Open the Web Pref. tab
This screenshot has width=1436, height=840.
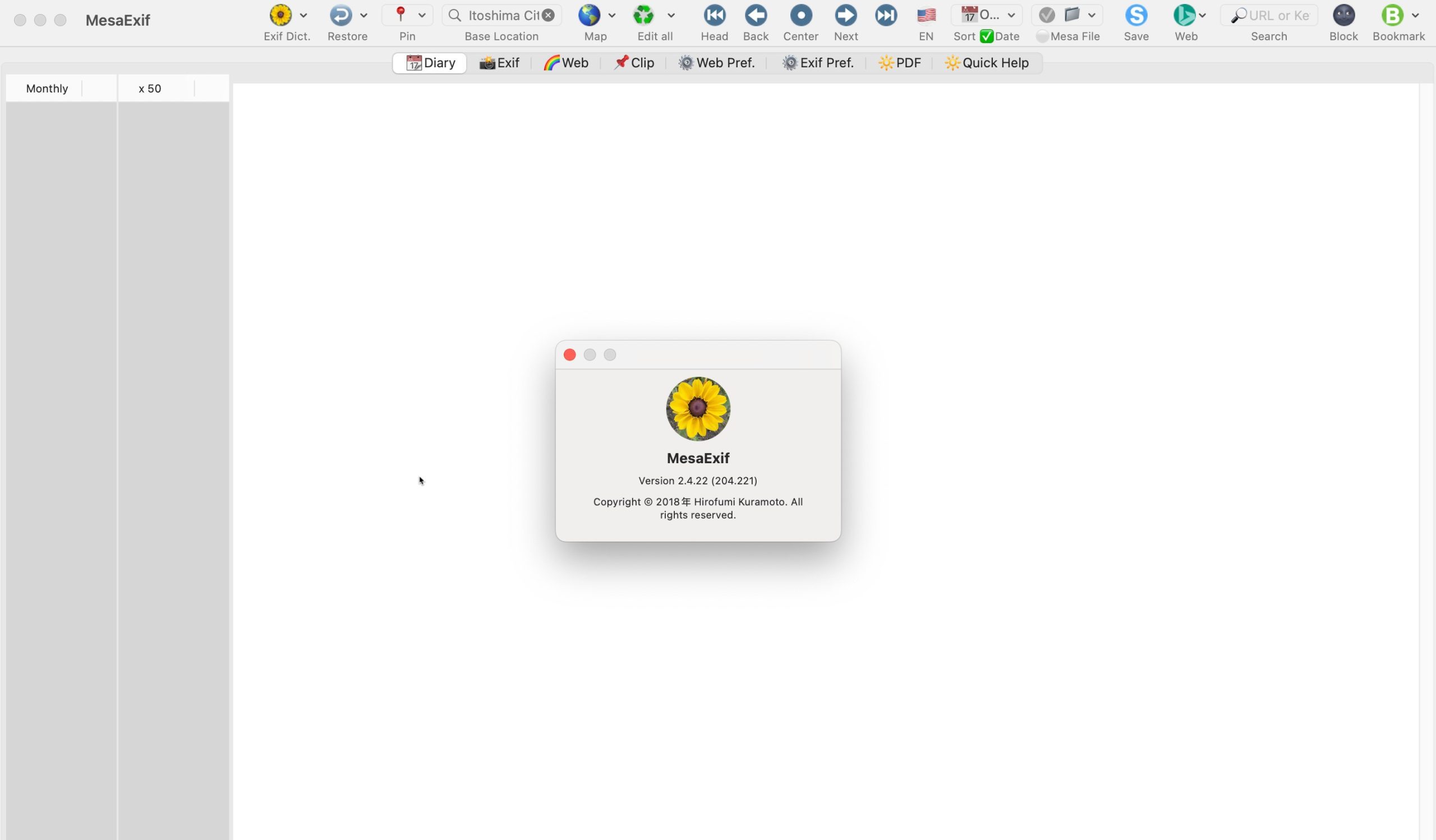tap(716, 63)
